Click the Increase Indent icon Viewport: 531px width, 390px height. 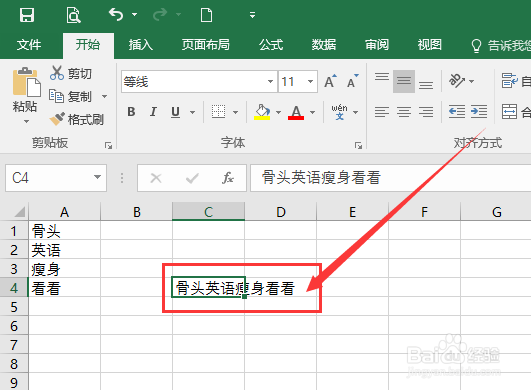pos(479,111)
